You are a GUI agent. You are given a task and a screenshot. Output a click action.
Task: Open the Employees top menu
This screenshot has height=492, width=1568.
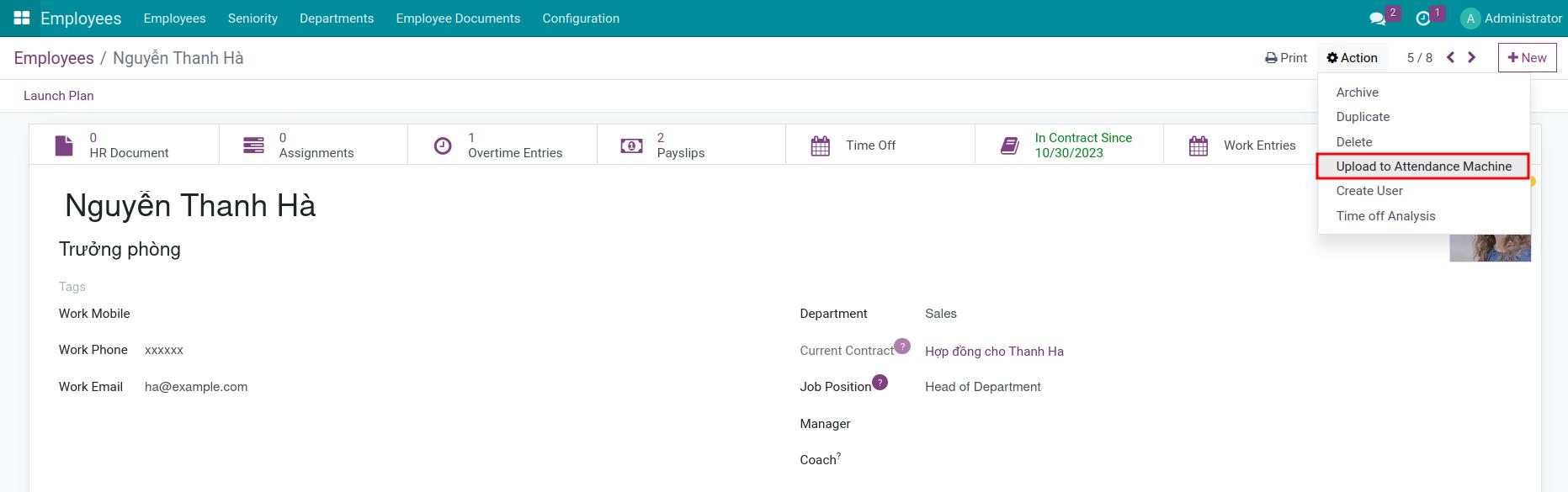tap(174, 19)
